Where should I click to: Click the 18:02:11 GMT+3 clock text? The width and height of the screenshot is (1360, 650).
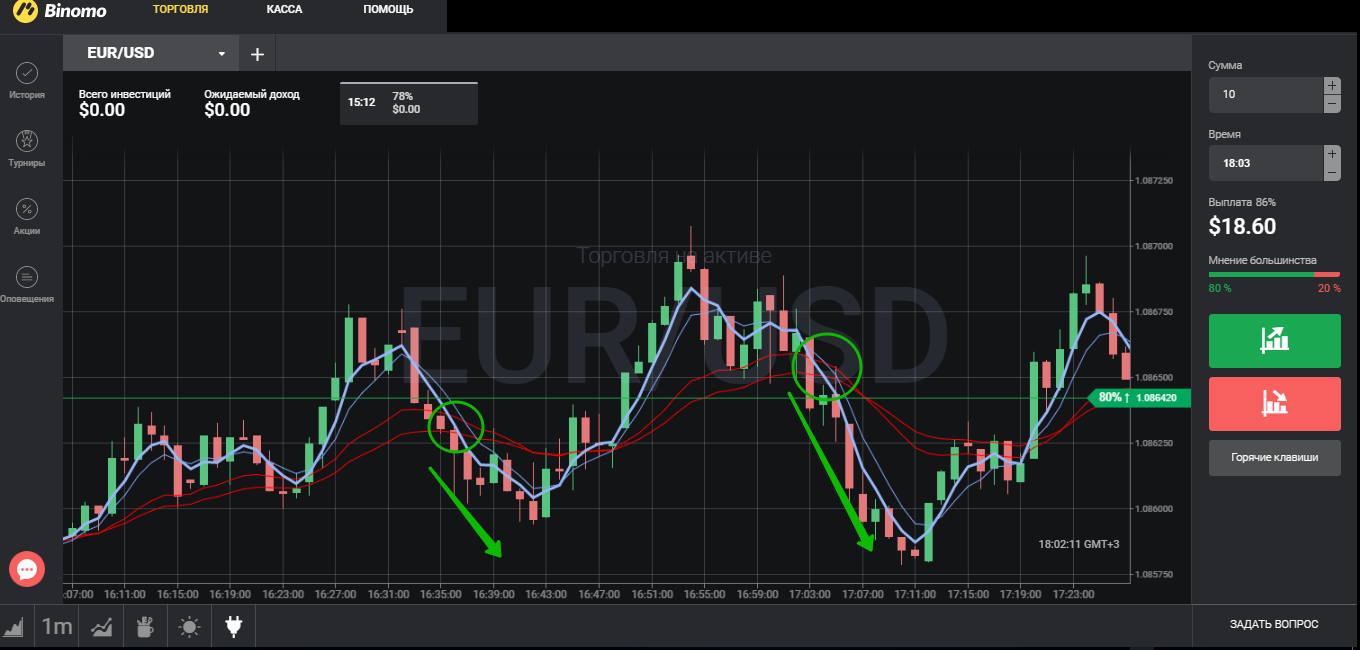[1079, 545]
